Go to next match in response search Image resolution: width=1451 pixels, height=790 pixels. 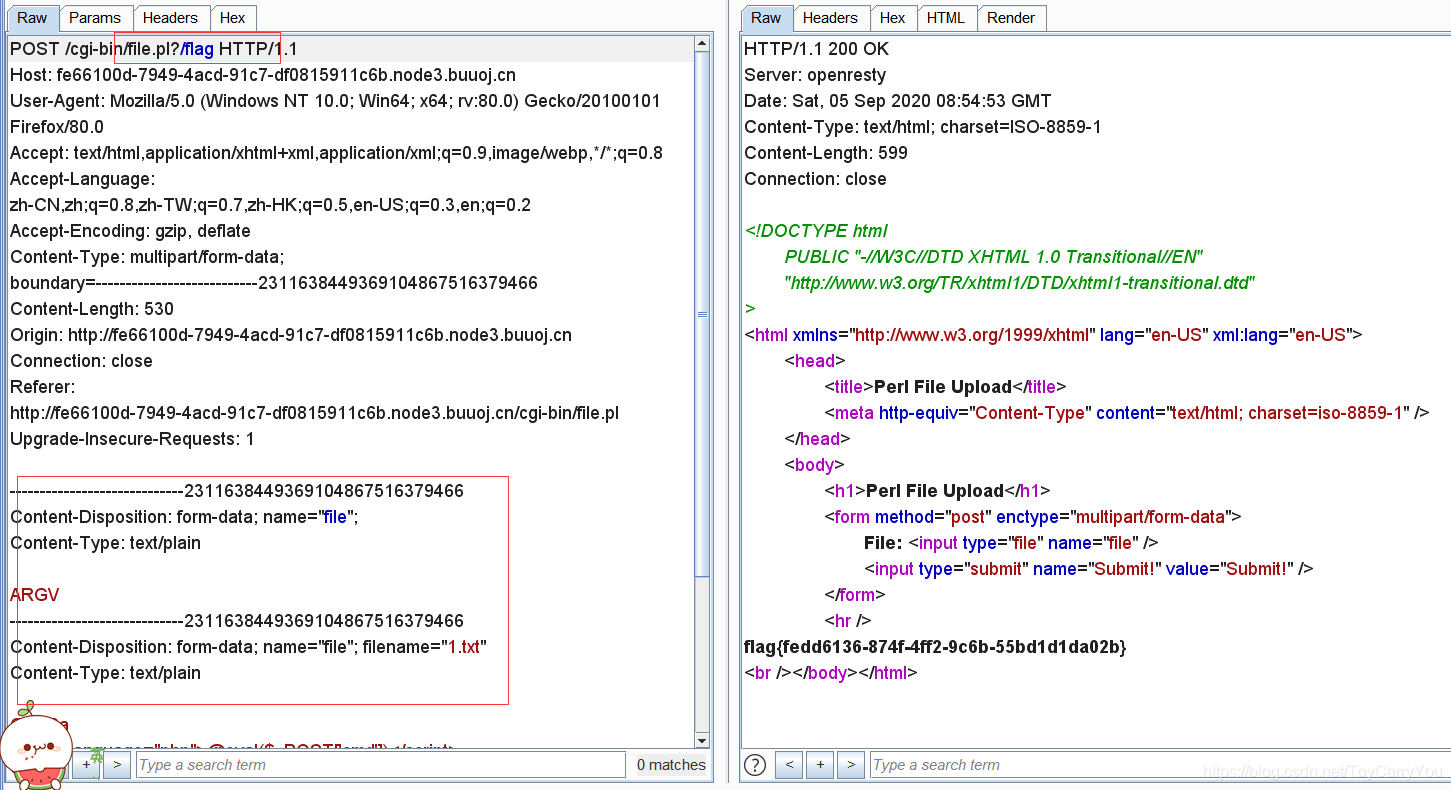pyautogui.click(x=851, y=765)
